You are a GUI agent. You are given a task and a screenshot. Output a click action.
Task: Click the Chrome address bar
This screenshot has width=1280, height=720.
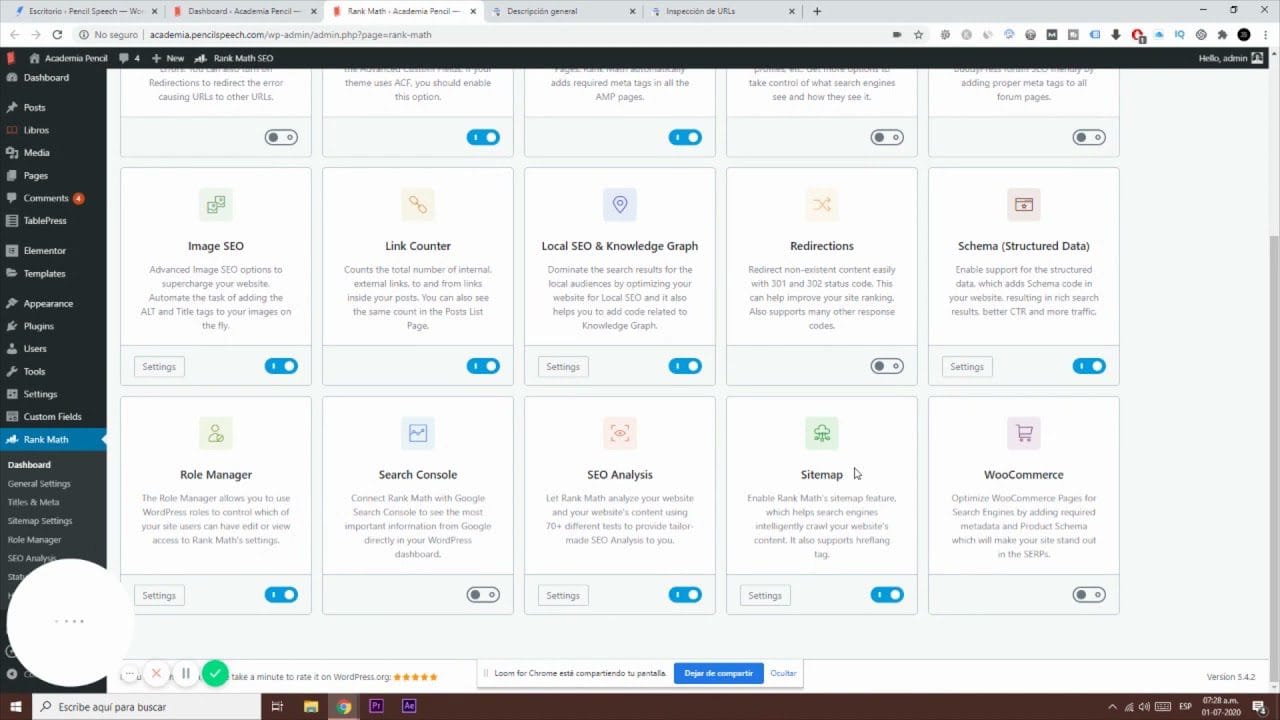(480, 34)
